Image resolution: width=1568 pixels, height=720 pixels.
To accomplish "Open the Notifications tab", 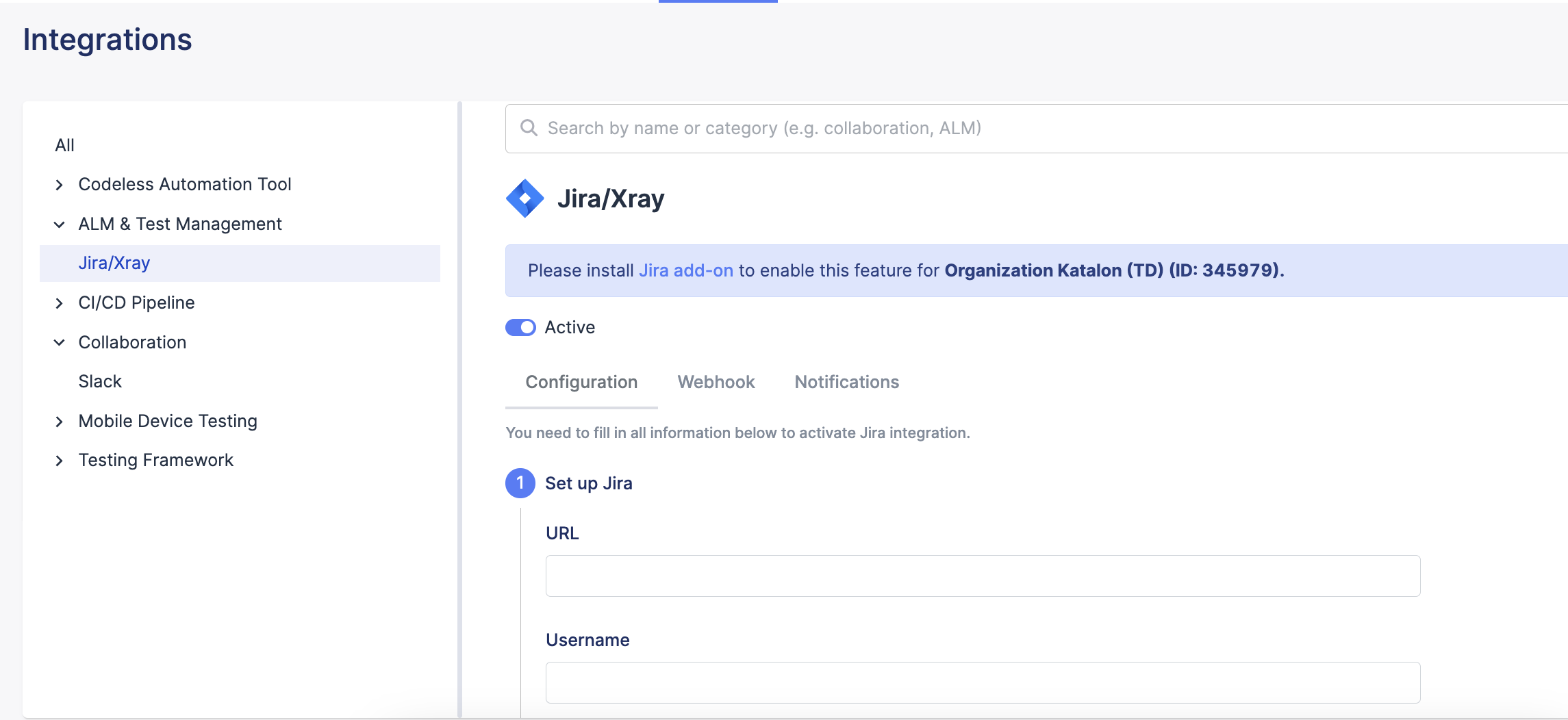I will [x=846, y=382].
